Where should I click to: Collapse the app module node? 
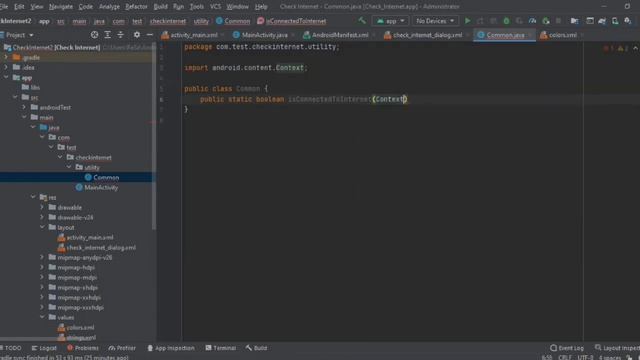point(6,77)
